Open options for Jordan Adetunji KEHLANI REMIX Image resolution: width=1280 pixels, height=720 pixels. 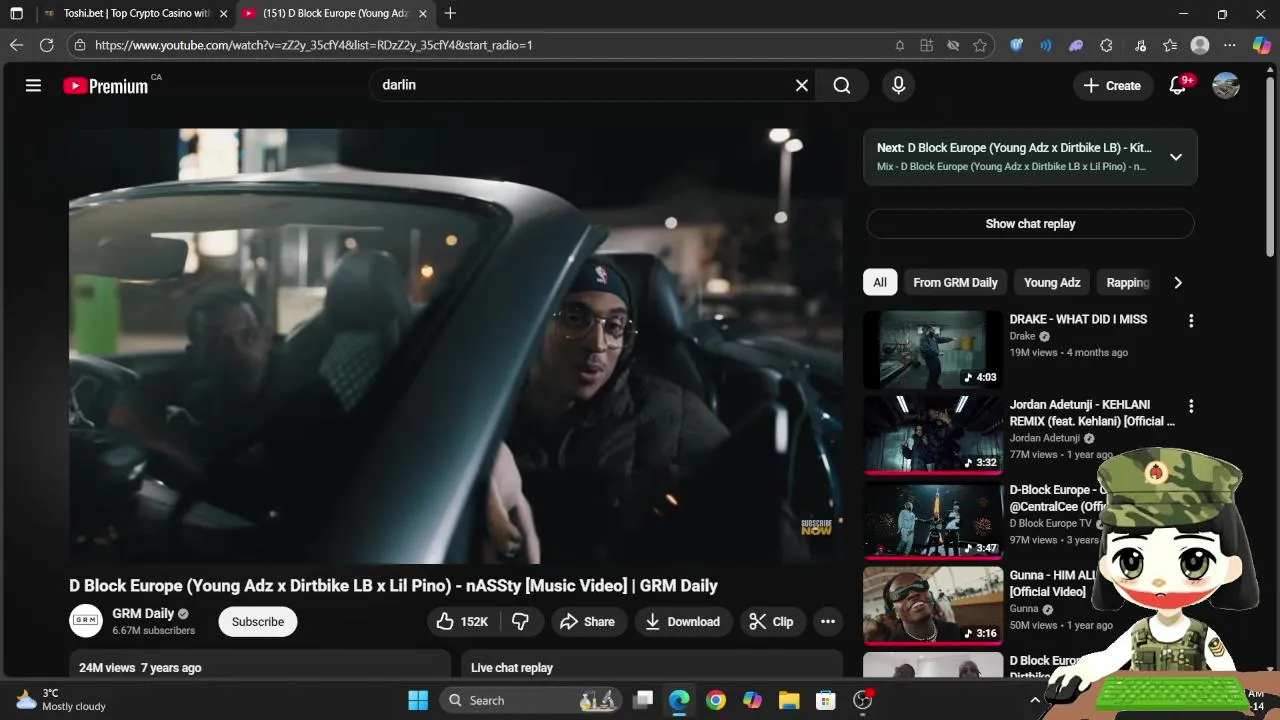(x=1190, y=406)
